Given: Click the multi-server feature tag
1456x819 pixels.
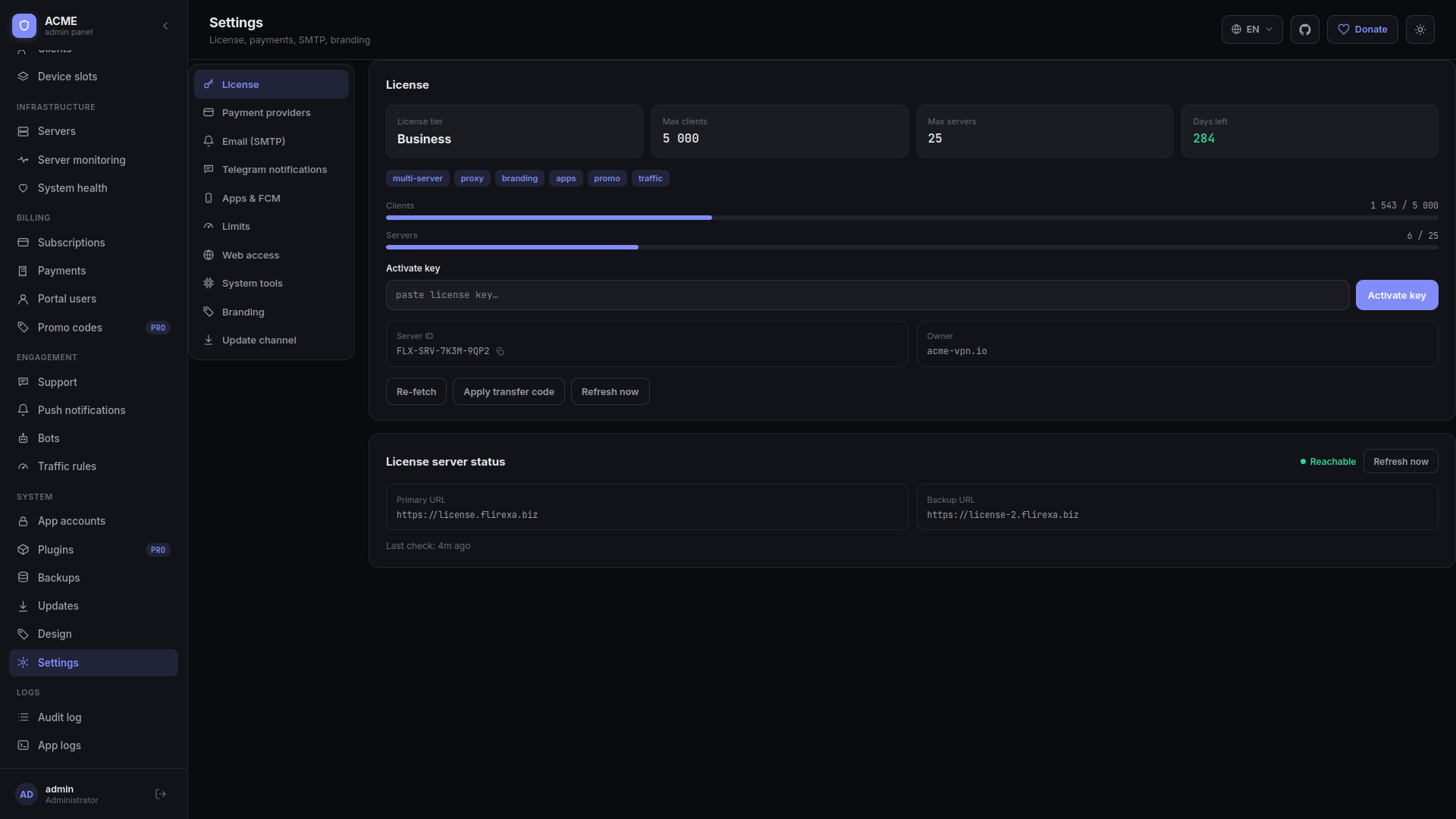Looking at the screenshot, I should tap(418, 178).
